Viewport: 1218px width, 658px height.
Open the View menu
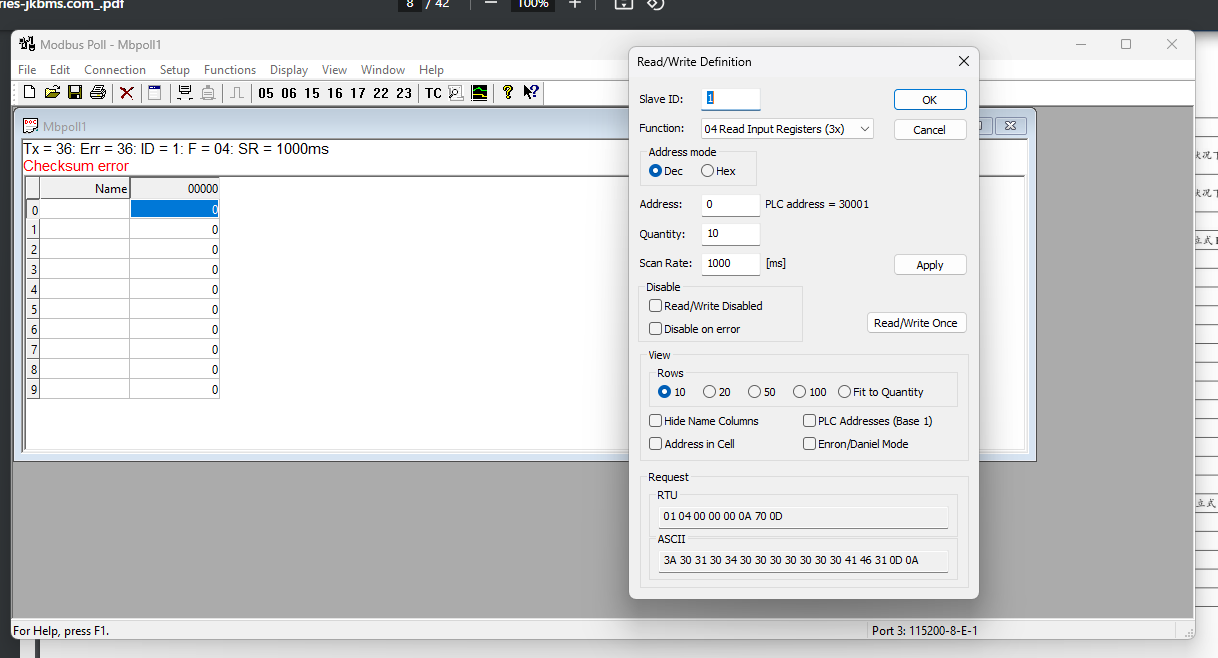coord(334,70)
